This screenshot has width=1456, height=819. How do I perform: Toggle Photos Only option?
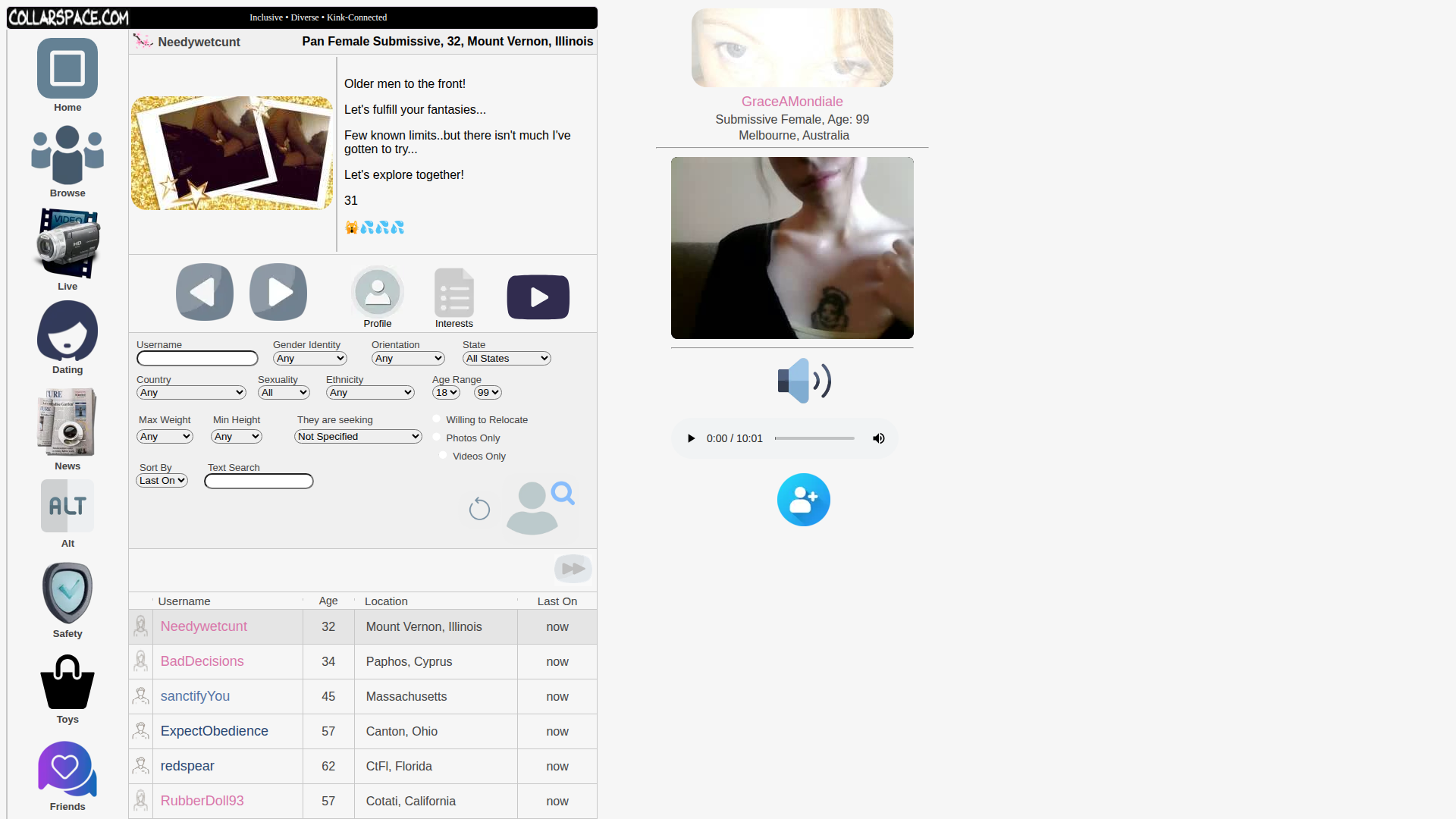[x=437, y=437]
